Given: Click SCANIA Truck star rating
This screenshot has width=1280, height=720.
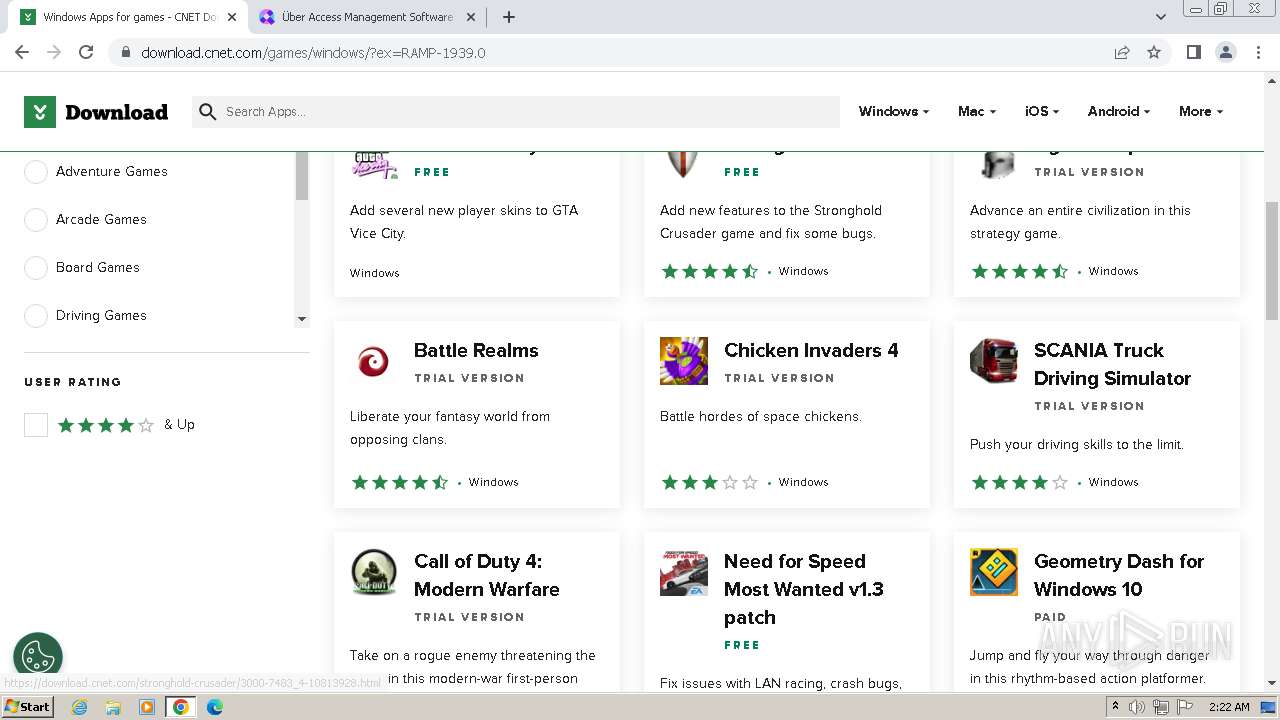Looking at the screenshot, I should coord(1019,483).
